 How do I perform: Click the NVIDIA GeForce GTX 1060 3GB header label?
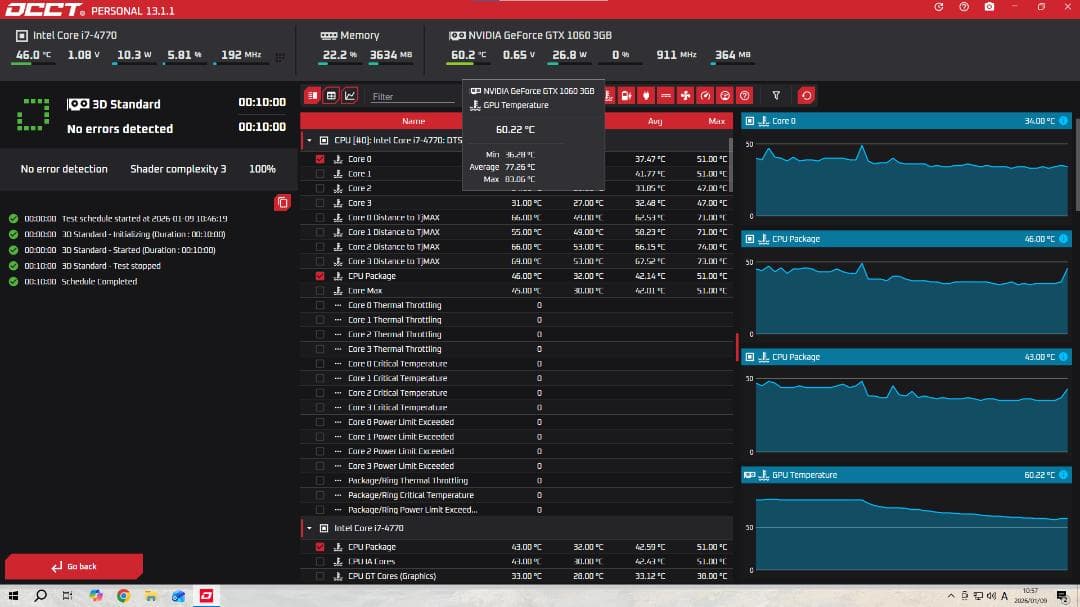point(540,35)
